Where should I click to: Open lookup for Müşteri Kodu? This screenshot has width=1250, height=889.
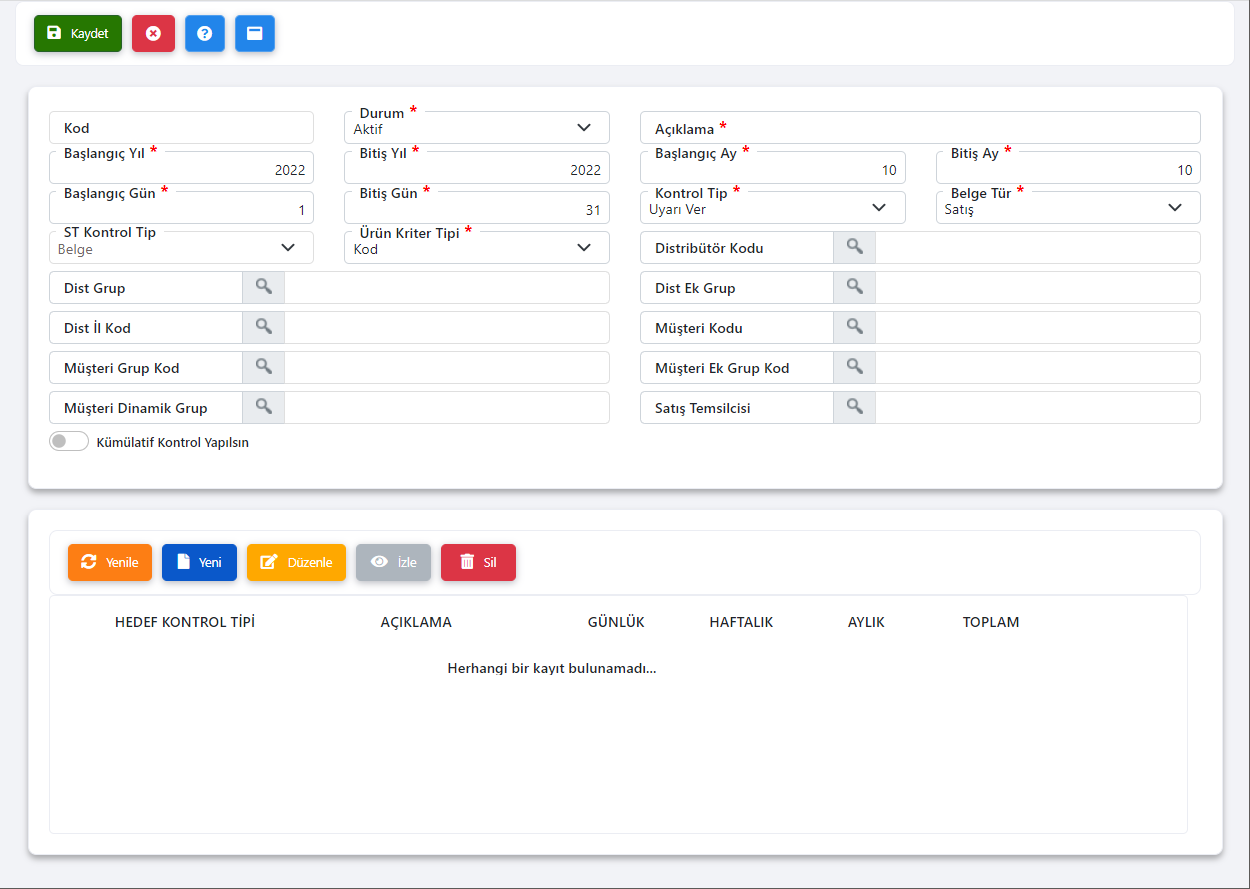pos(854,327)
